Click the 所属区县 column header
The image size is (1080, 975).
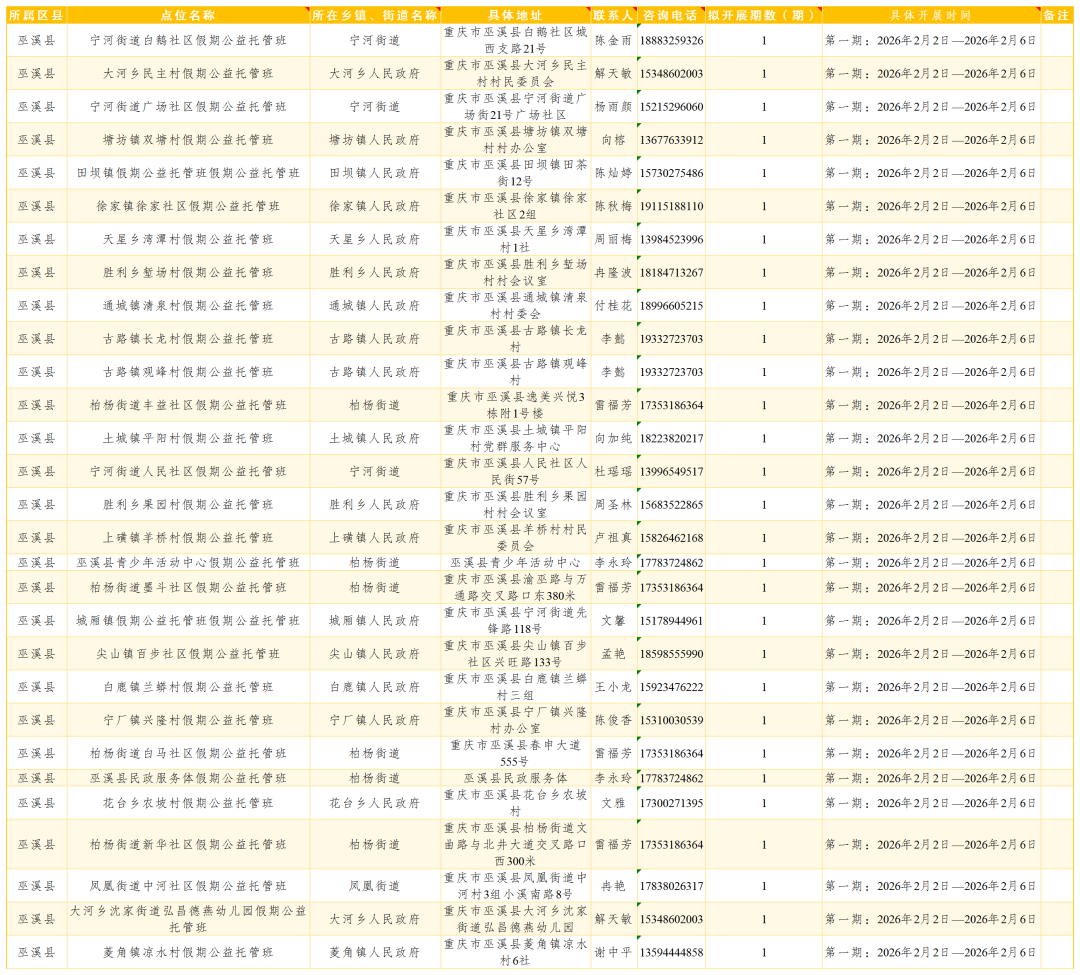(37, 15)
